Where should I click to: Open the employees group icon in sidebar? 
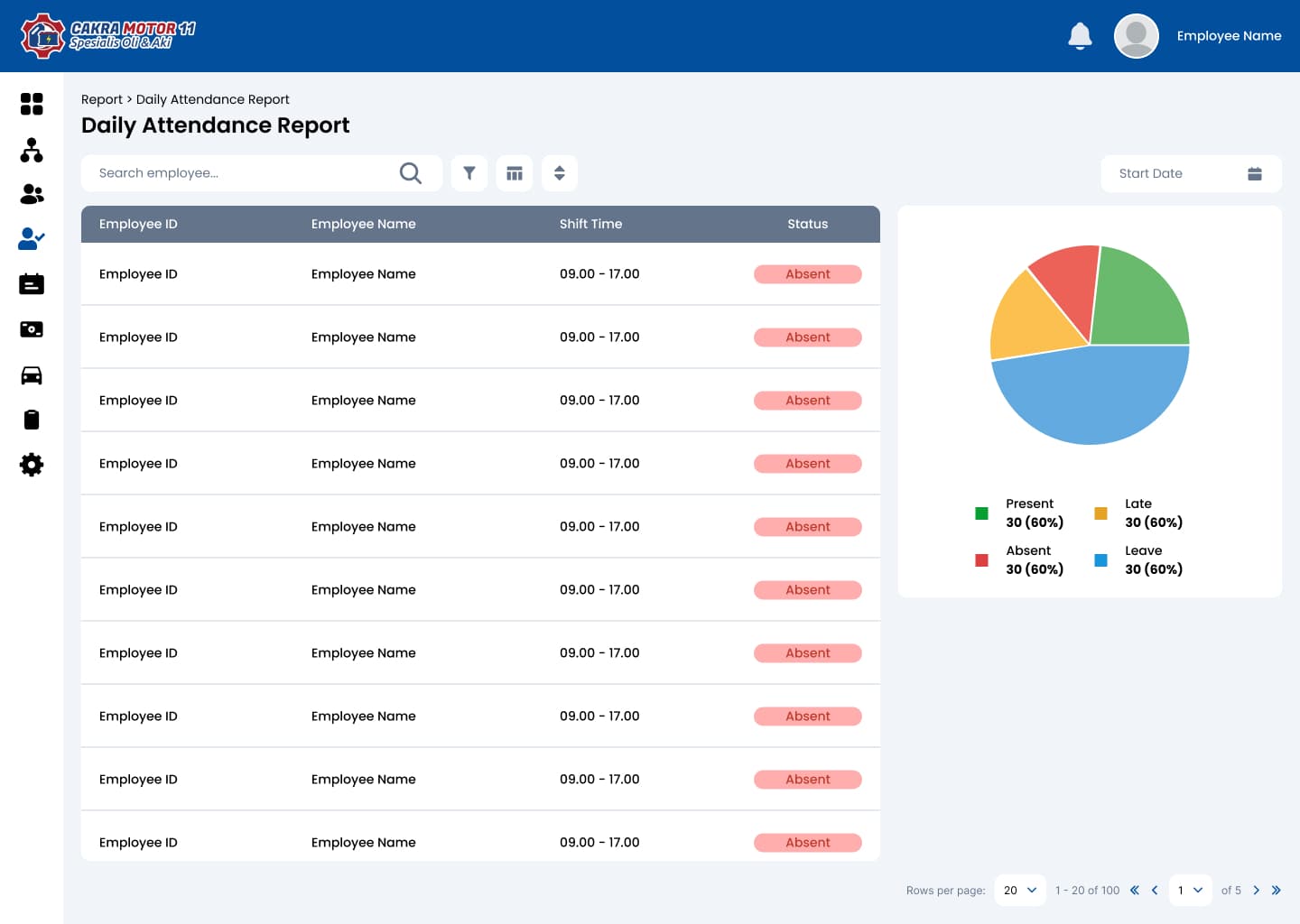click(32, 194)
